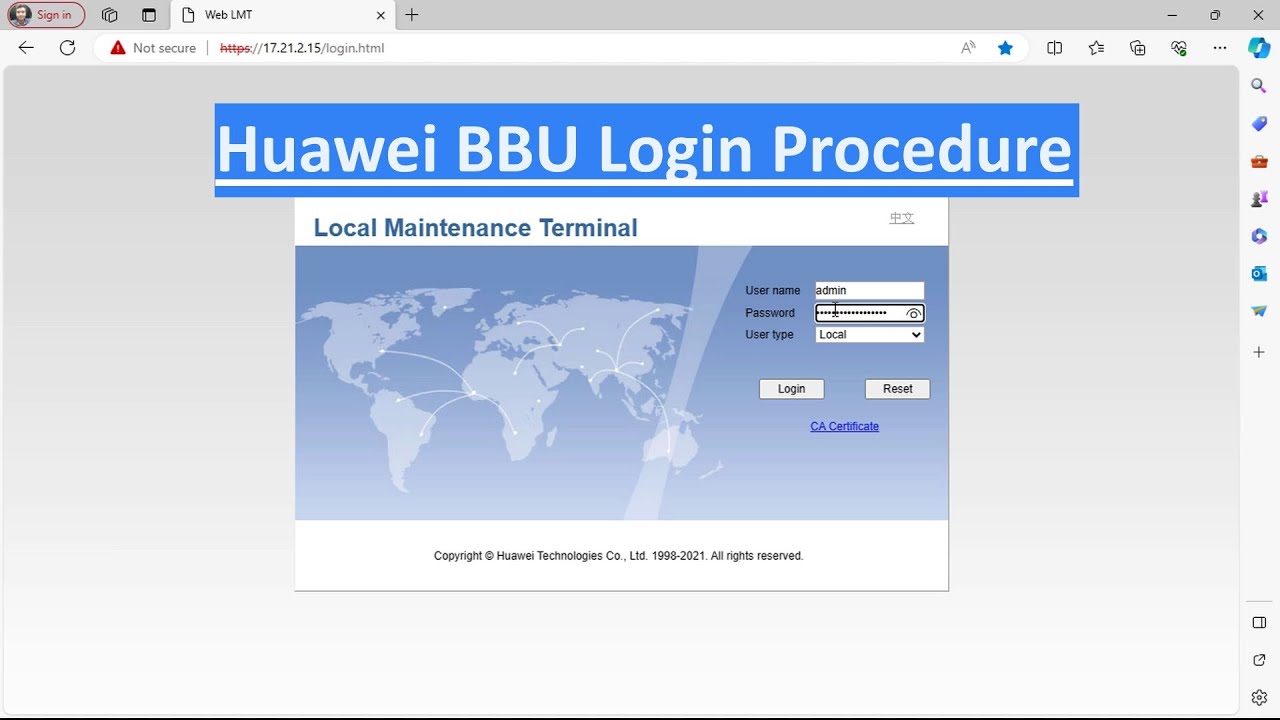Open the Copilot icon
The height and width of the screenshot is (720, 1280).
click(1259, 48)
